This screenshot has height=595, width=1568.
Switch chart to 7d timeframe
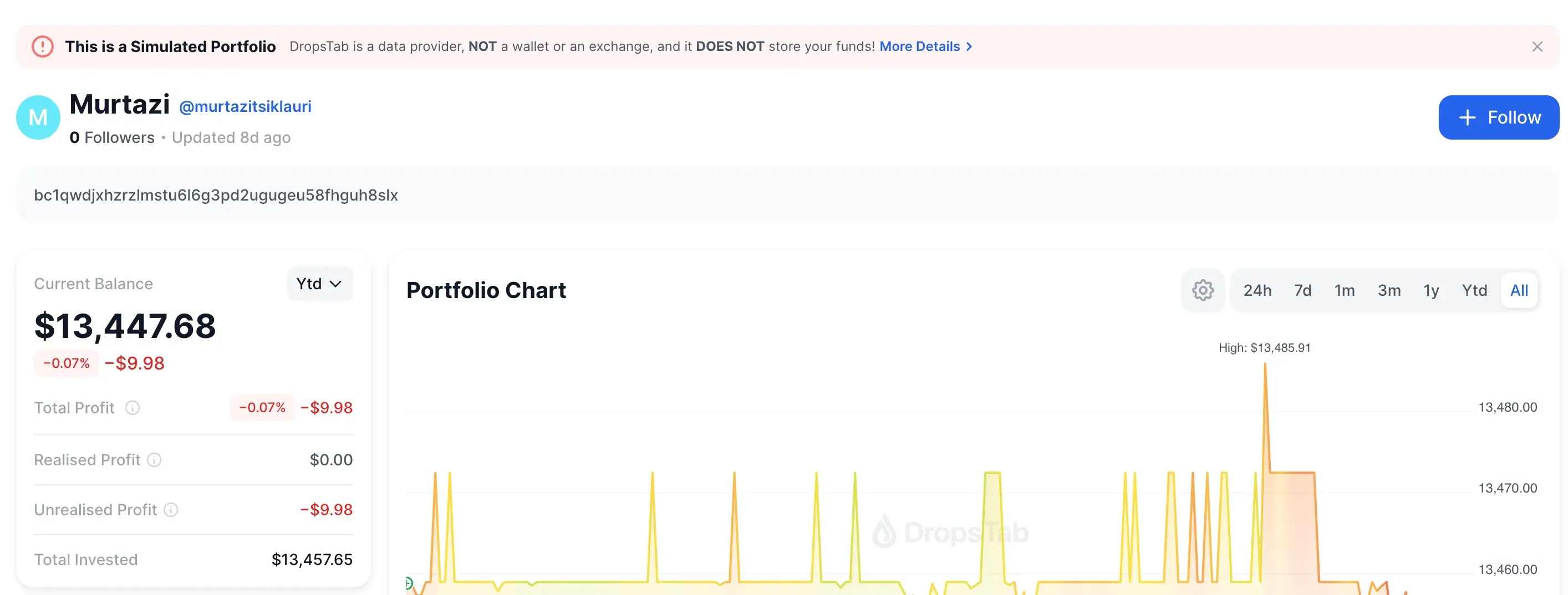(1302, 290)
